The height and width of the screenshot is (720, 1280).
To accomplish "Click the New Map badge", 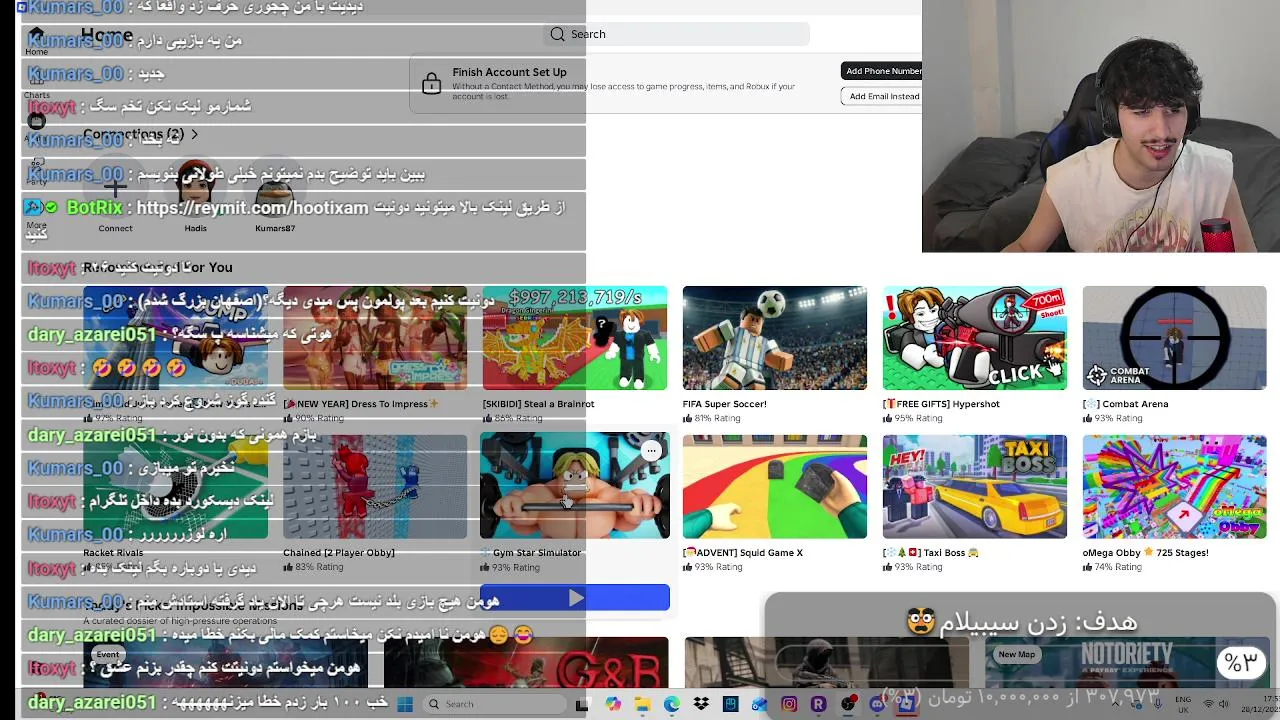I will coord(1016,654).
